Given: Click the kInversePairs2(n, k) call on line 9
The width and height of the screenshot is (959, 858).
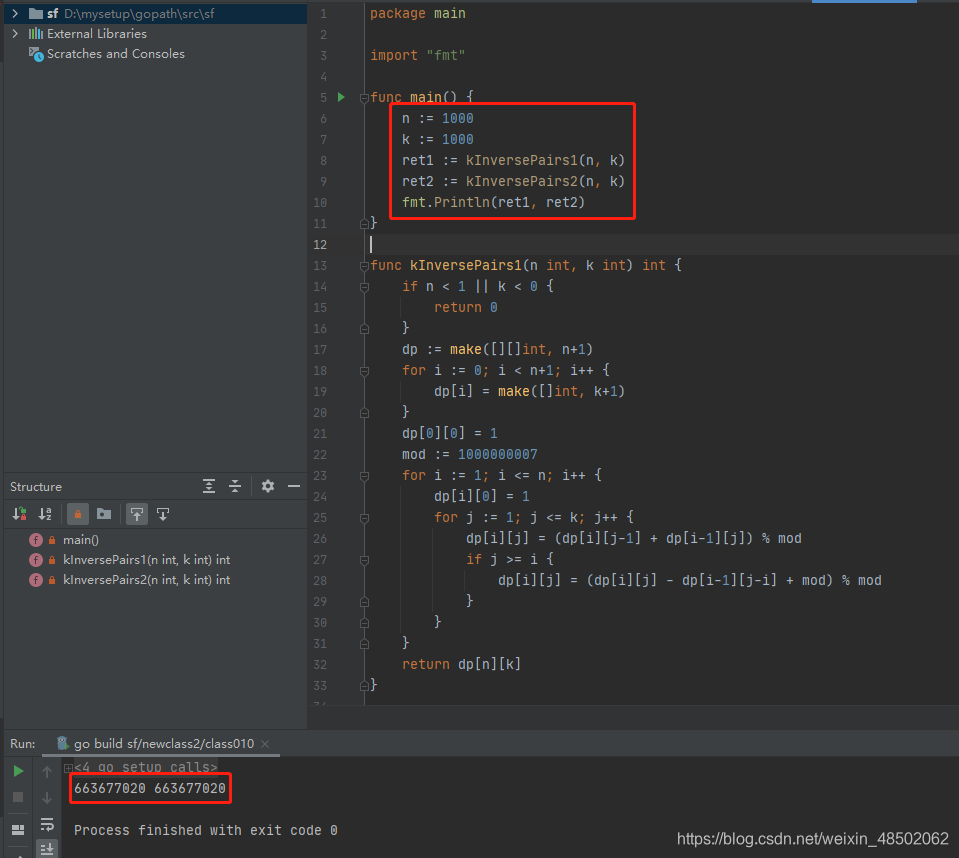Looking at the screenshot, I should point(546,182).
